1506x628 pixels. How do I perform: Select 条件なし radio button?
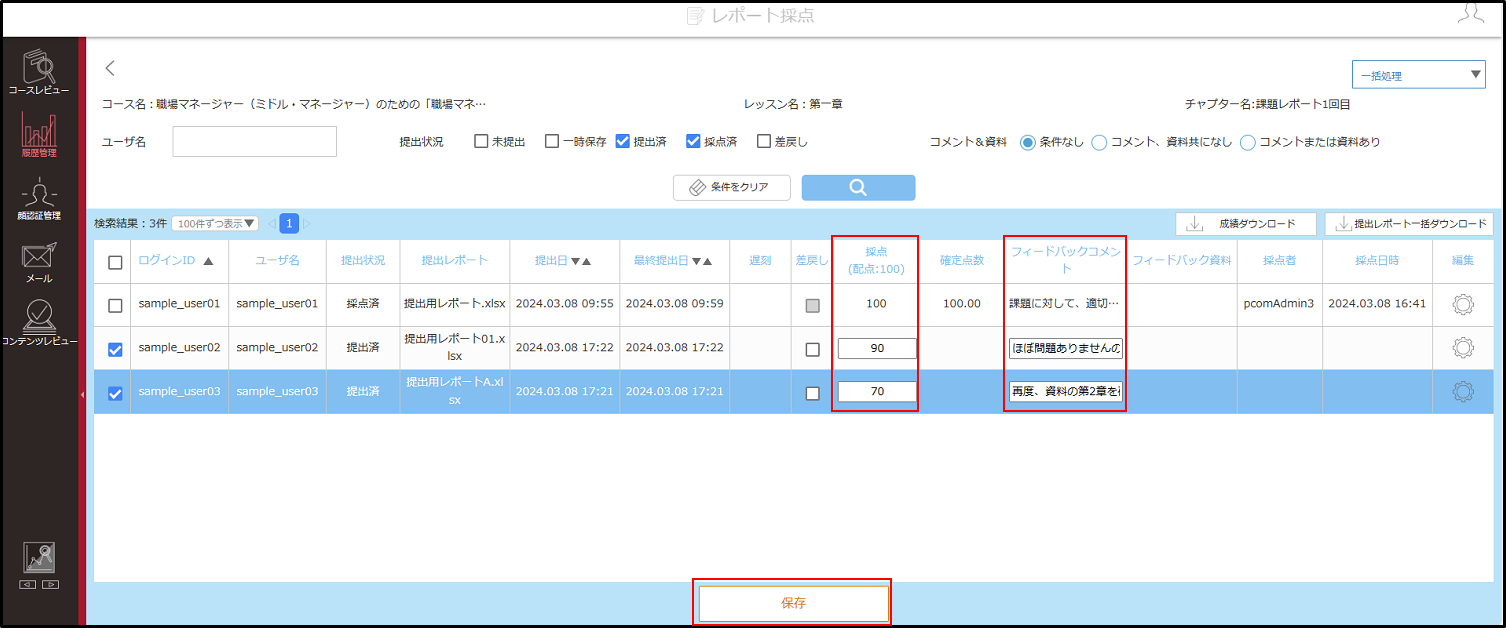pos(1027,142)
